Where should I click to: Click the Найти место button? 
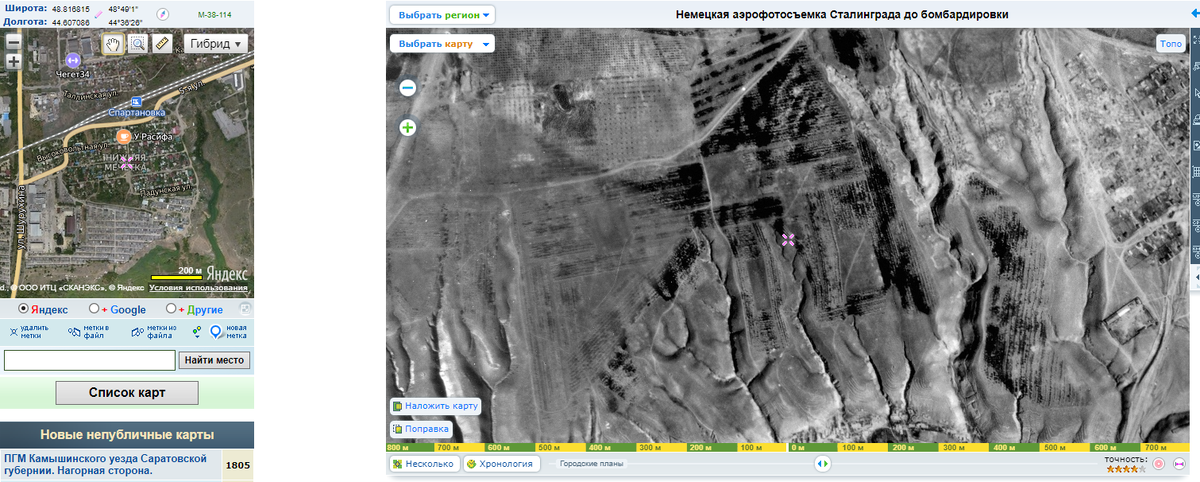click(216, 360)
